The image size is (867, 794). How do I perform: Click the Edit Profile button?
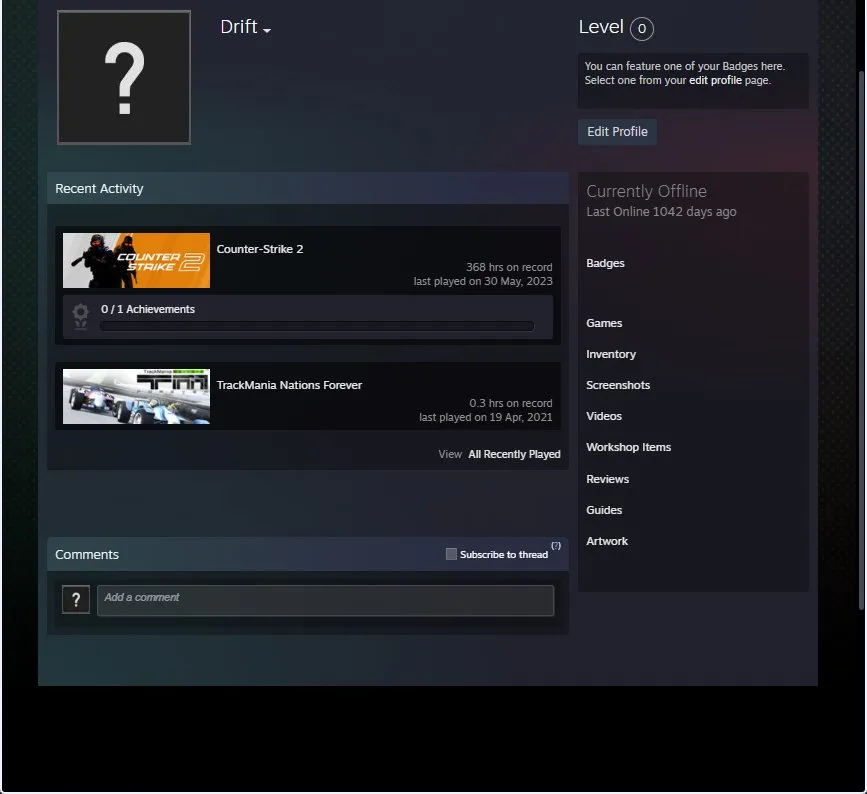click(617, 132)
